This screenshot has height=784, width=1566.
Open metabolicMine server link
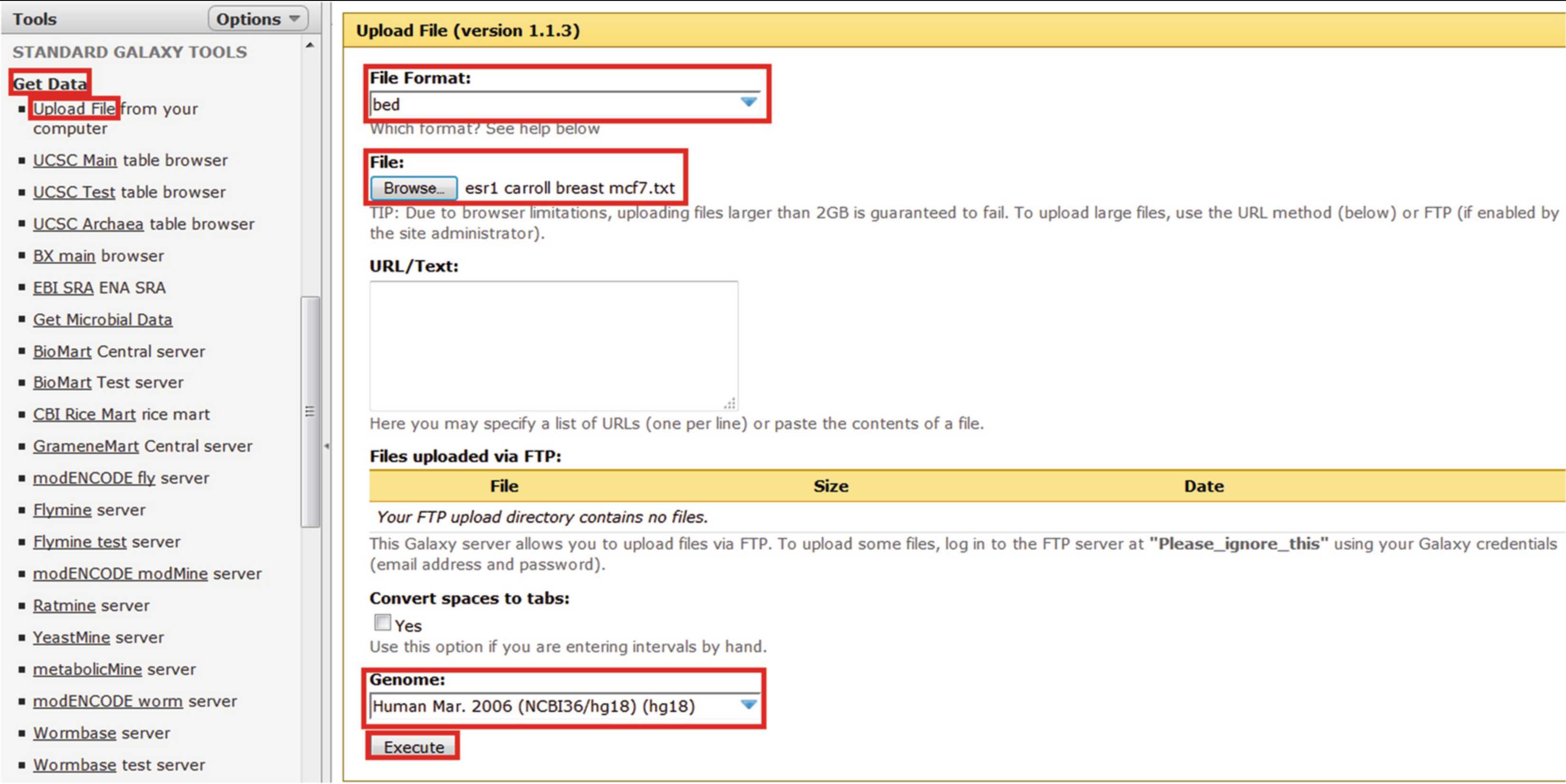pos(87,669)
